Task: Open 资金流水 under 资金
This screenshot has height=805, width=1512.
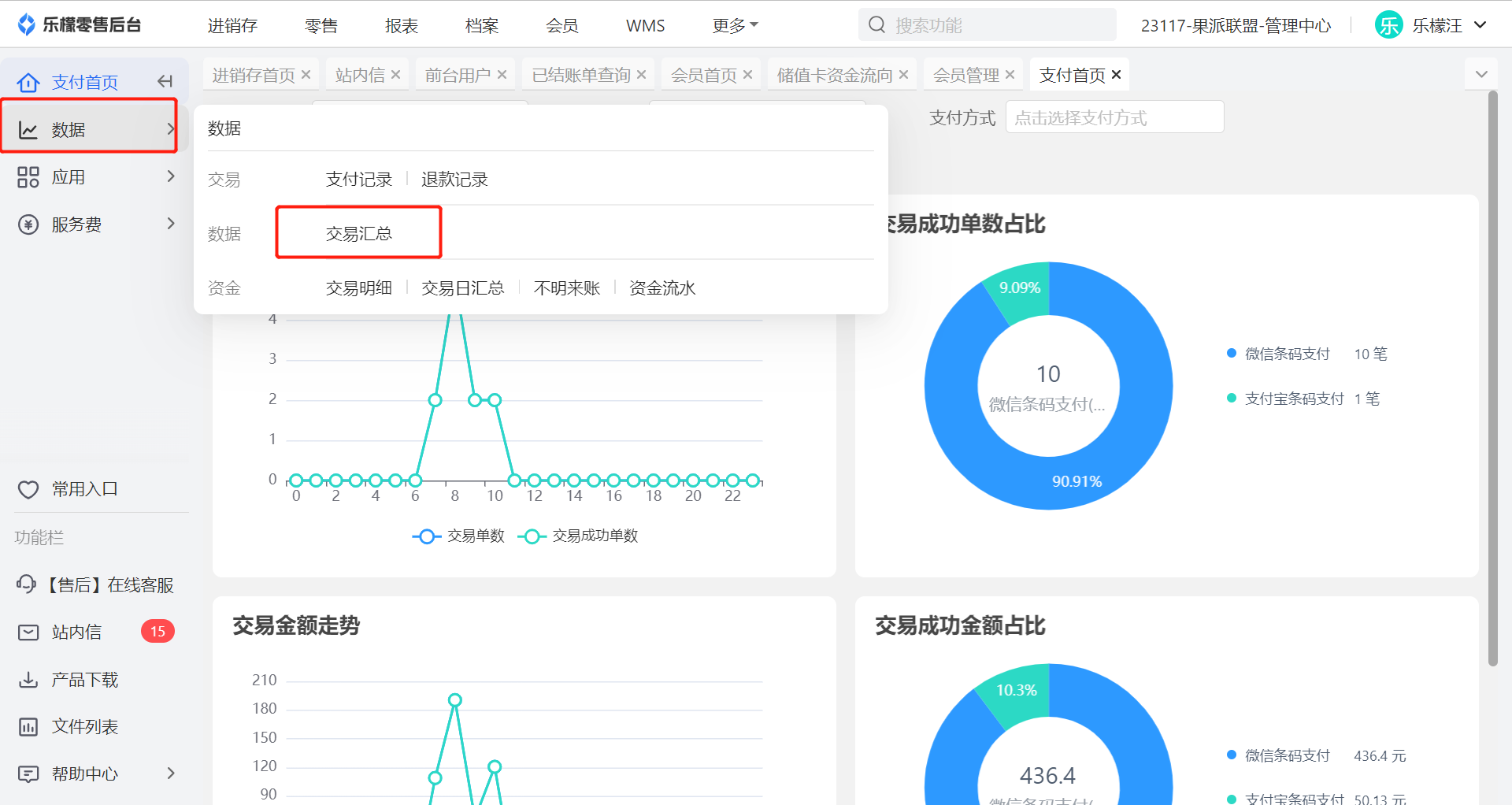Action: pos(662,288)
